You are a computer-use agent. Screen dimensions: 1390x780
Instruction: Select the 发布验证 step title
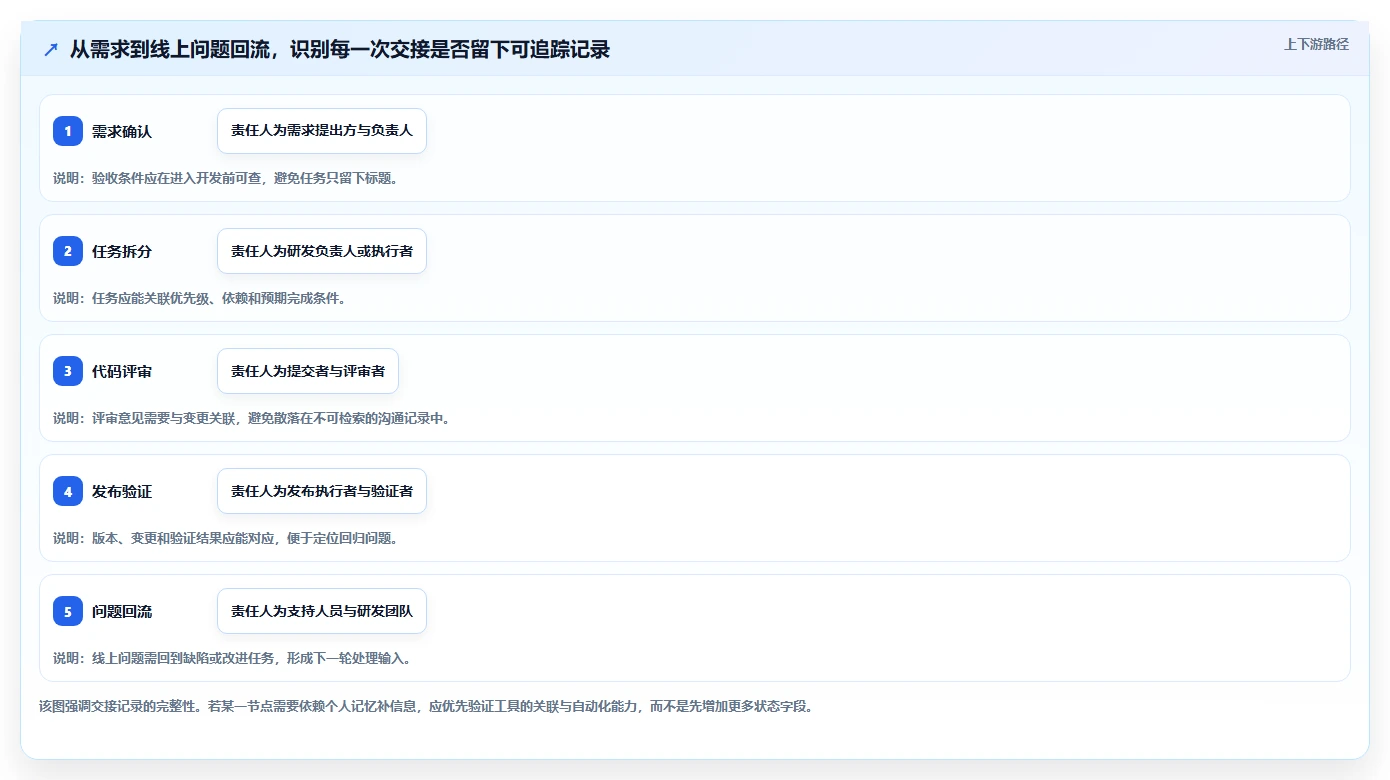[122, 491]
